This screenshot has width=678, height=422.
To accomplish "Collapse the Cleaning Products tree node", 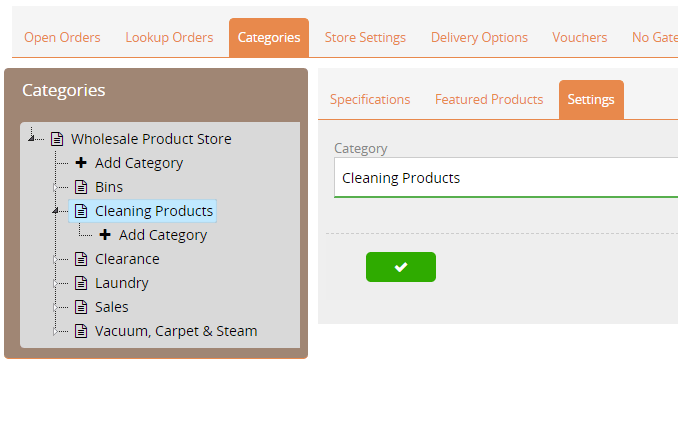I will [56, 211].
